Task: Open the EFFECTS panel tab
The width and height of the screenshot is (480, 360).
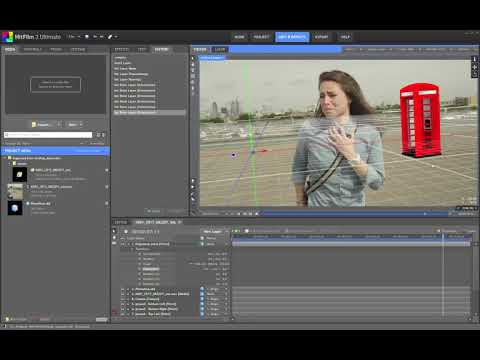Action: (x=122, y=49)
